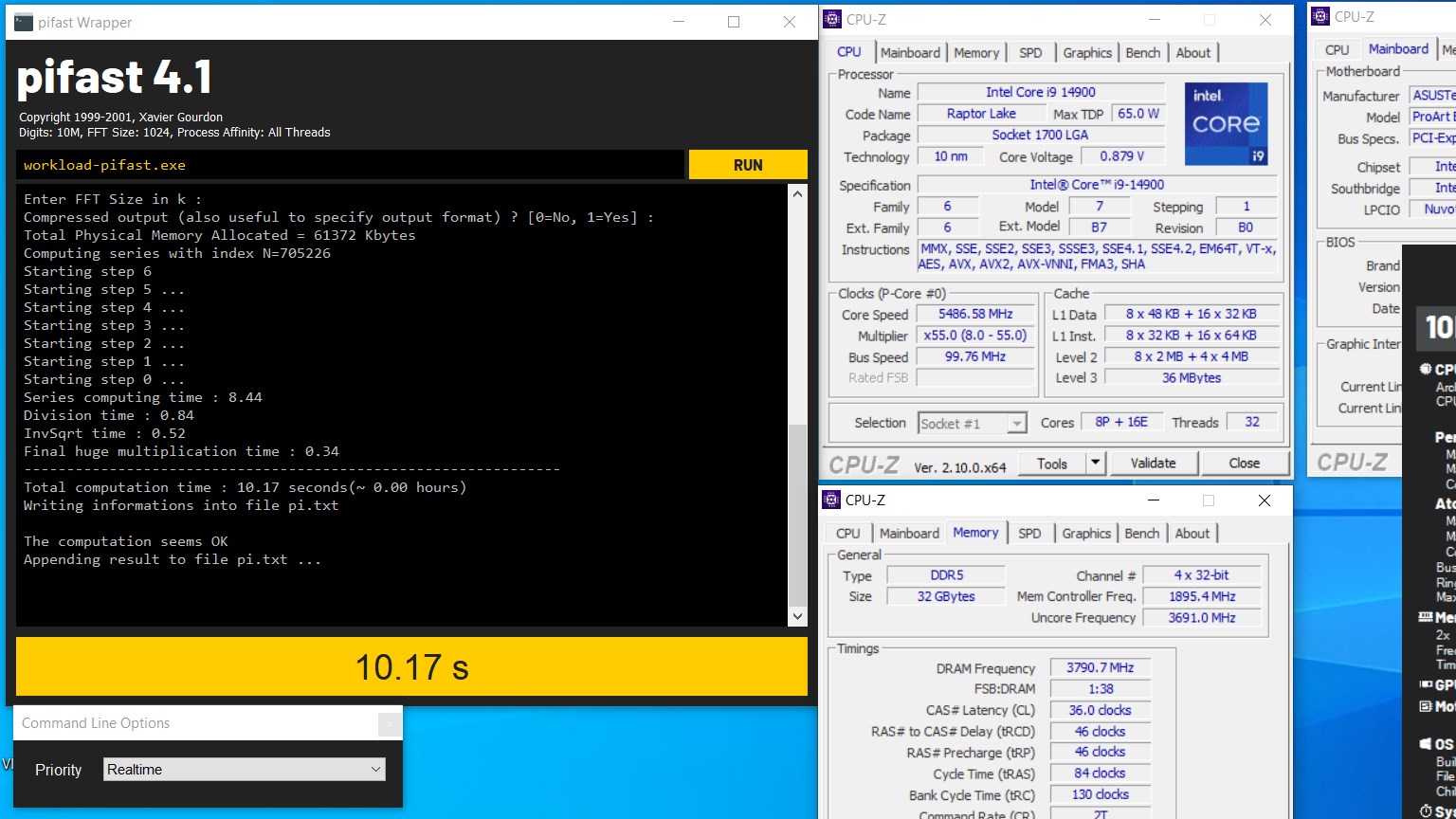Screen dimensions: 1456x819
Task: Click the CPU-Z icon in Mainboard window title bar
Action: coord(1320,16)
